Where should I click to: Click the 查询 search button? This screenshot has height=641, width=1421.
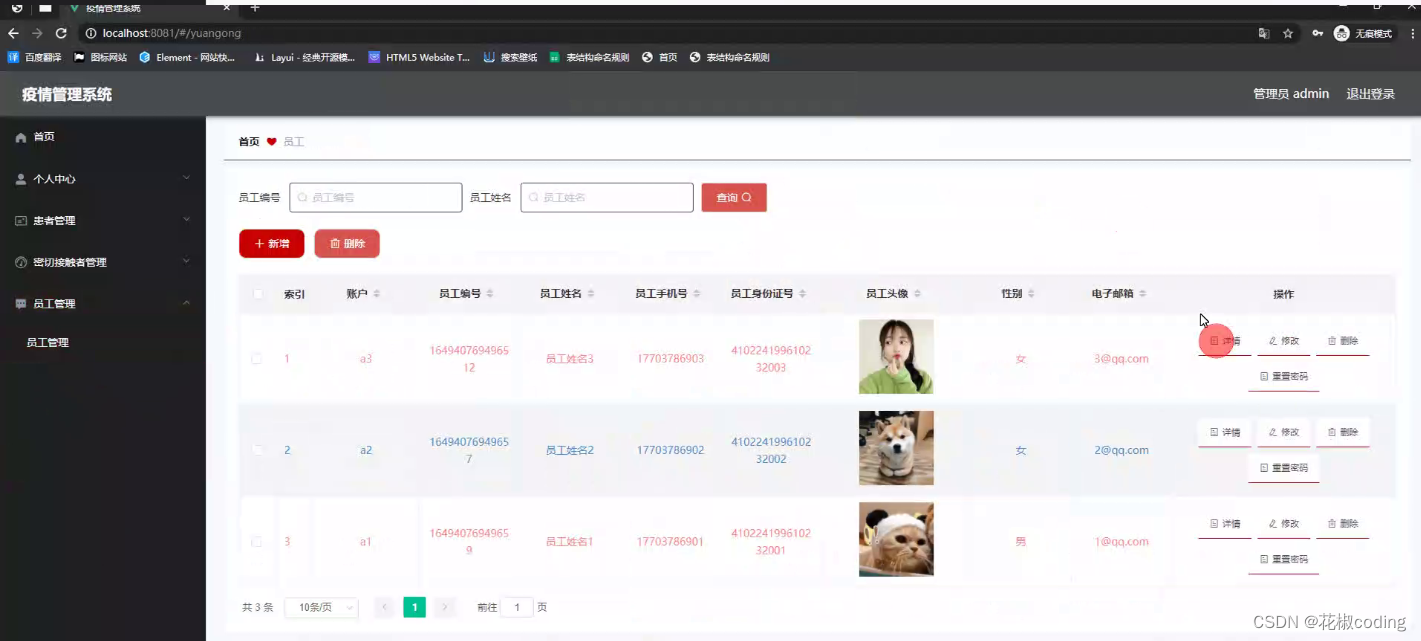pos(734,198)
